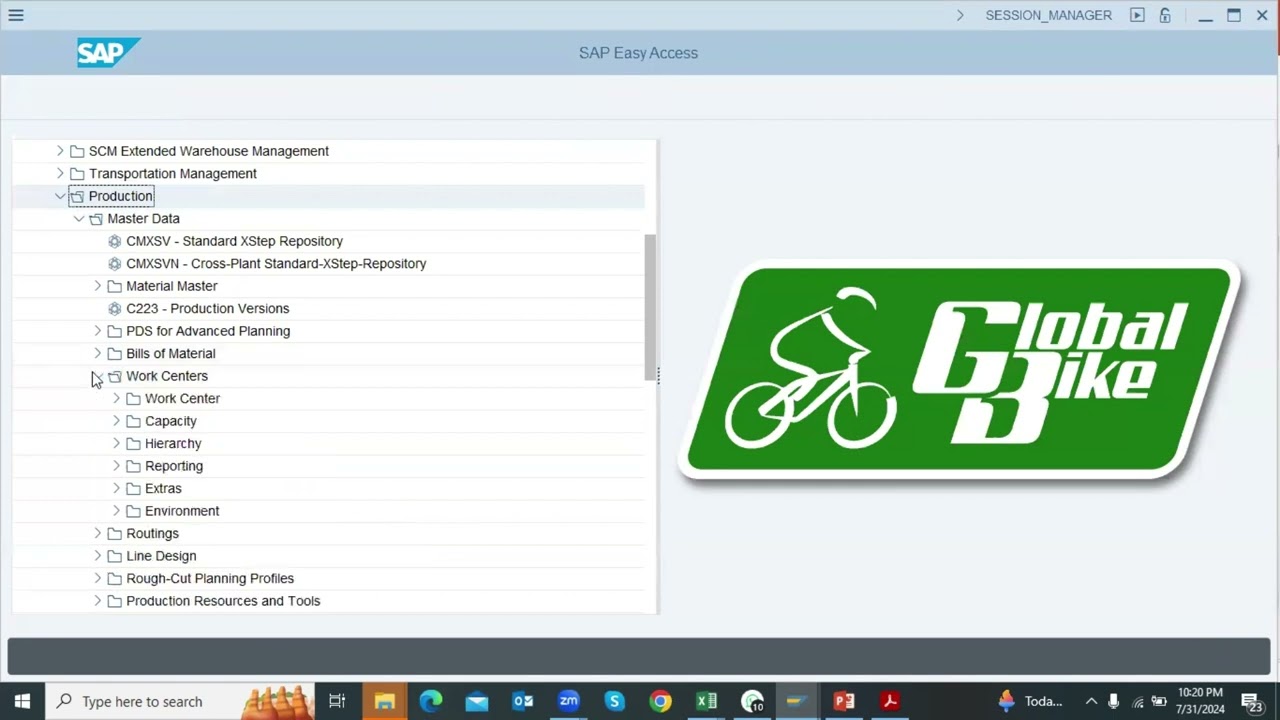Click the Bills of Material folder icon
The width and height of the screenshot is (1280, 720).
point(114,353)
